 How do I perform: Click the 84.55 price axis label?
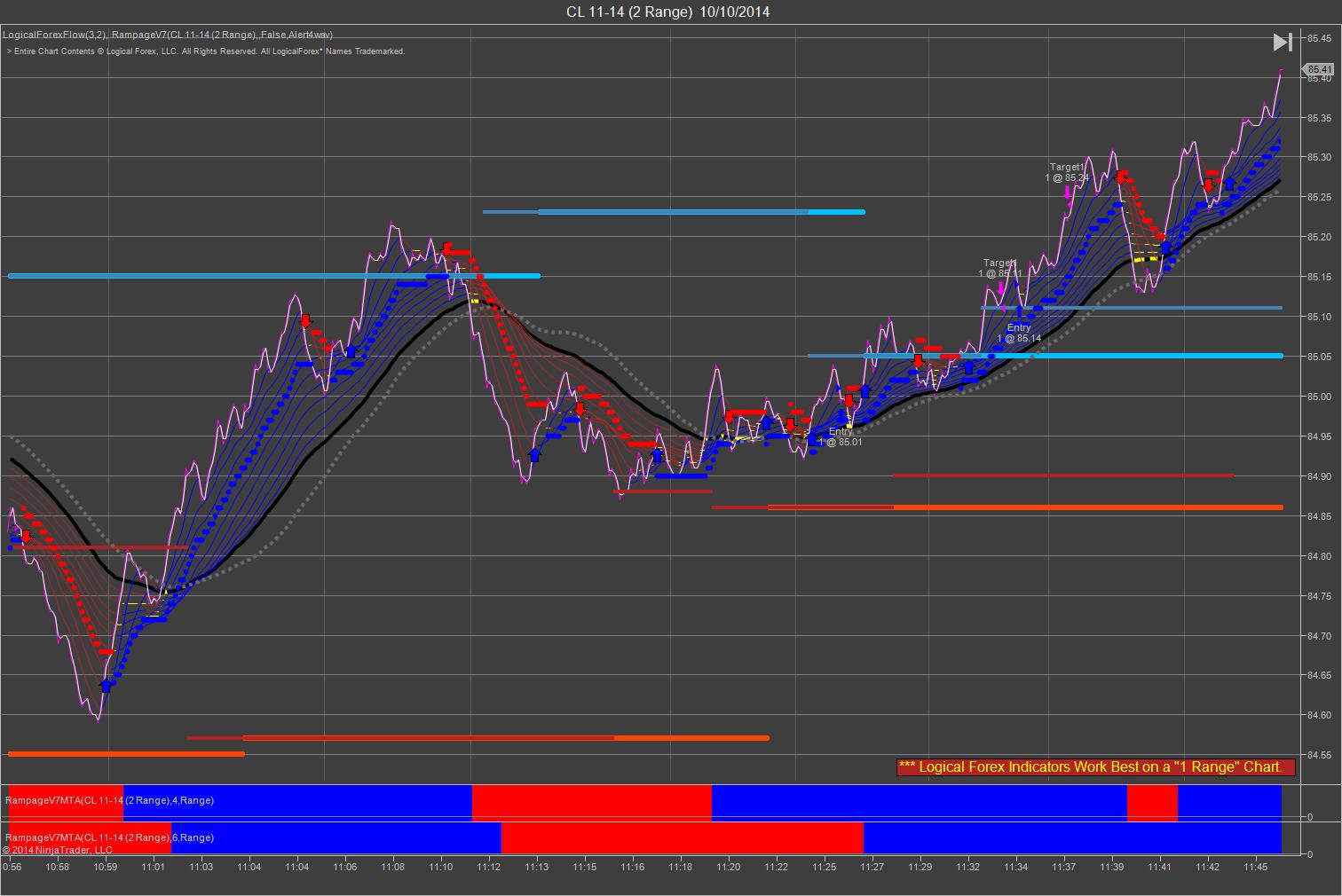click(x=1319, y=755)
